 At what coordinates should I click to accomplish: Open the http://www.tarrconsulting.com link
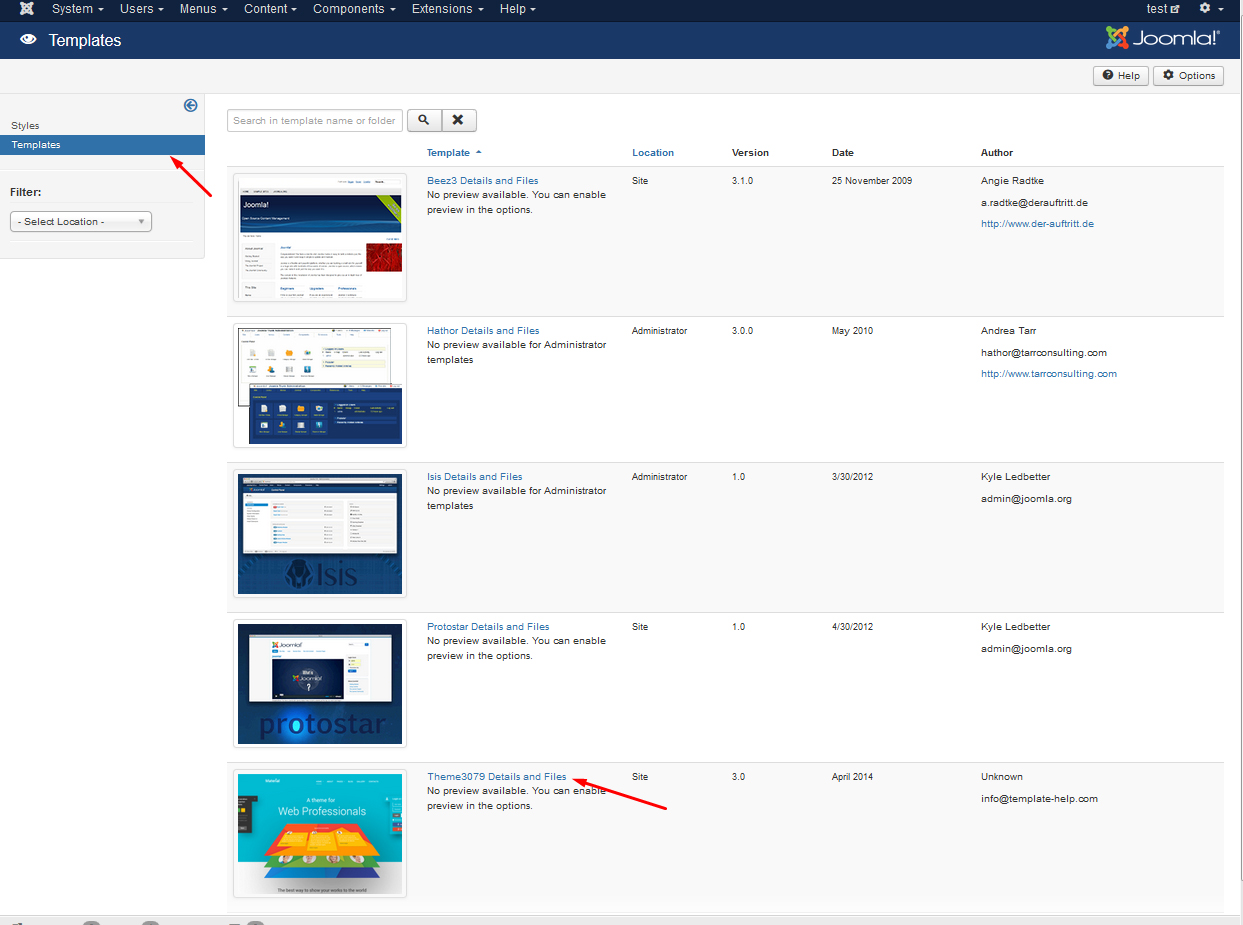pos(1049,374)
